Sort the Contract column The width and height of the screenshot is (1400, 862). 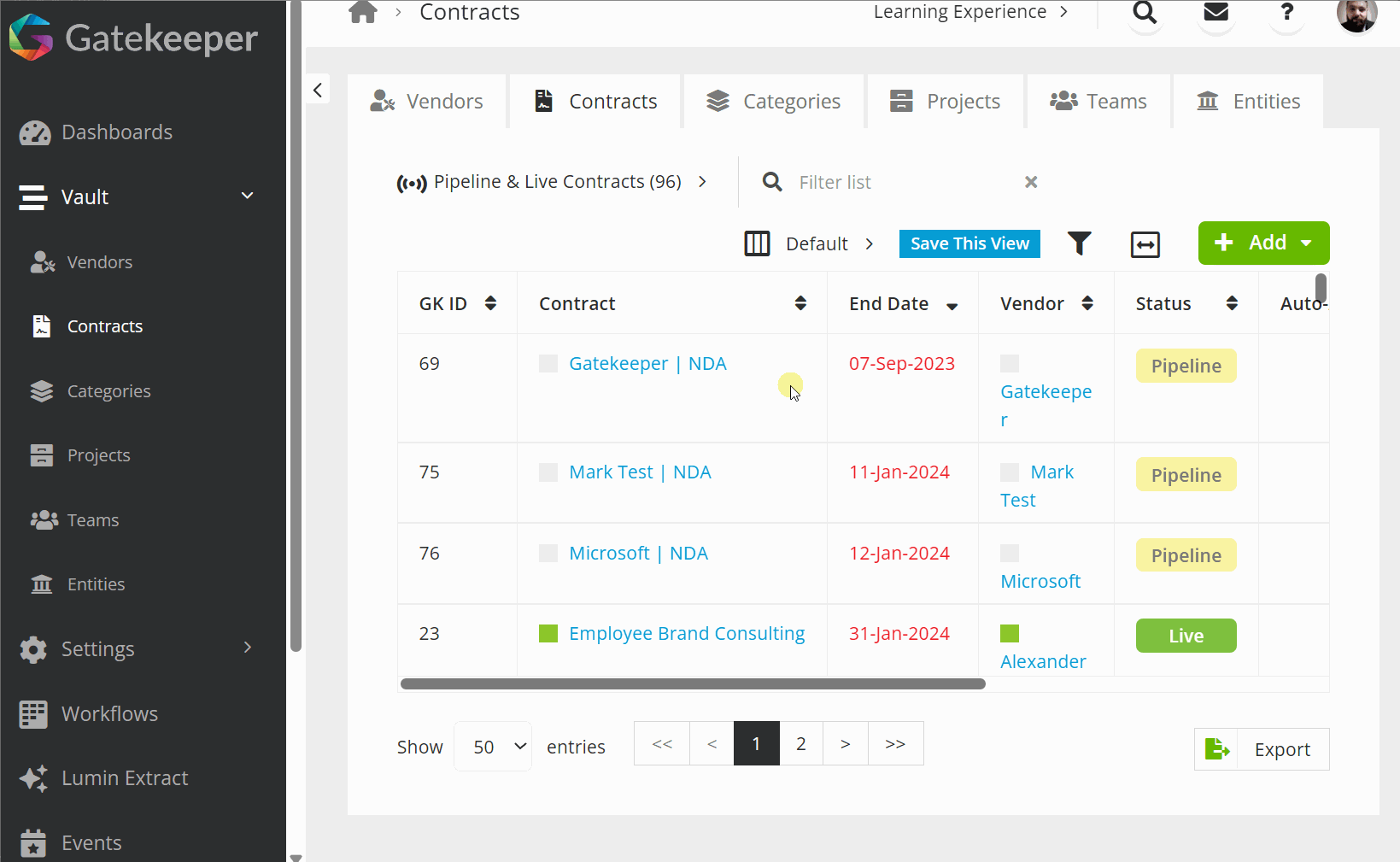point(800,303)
